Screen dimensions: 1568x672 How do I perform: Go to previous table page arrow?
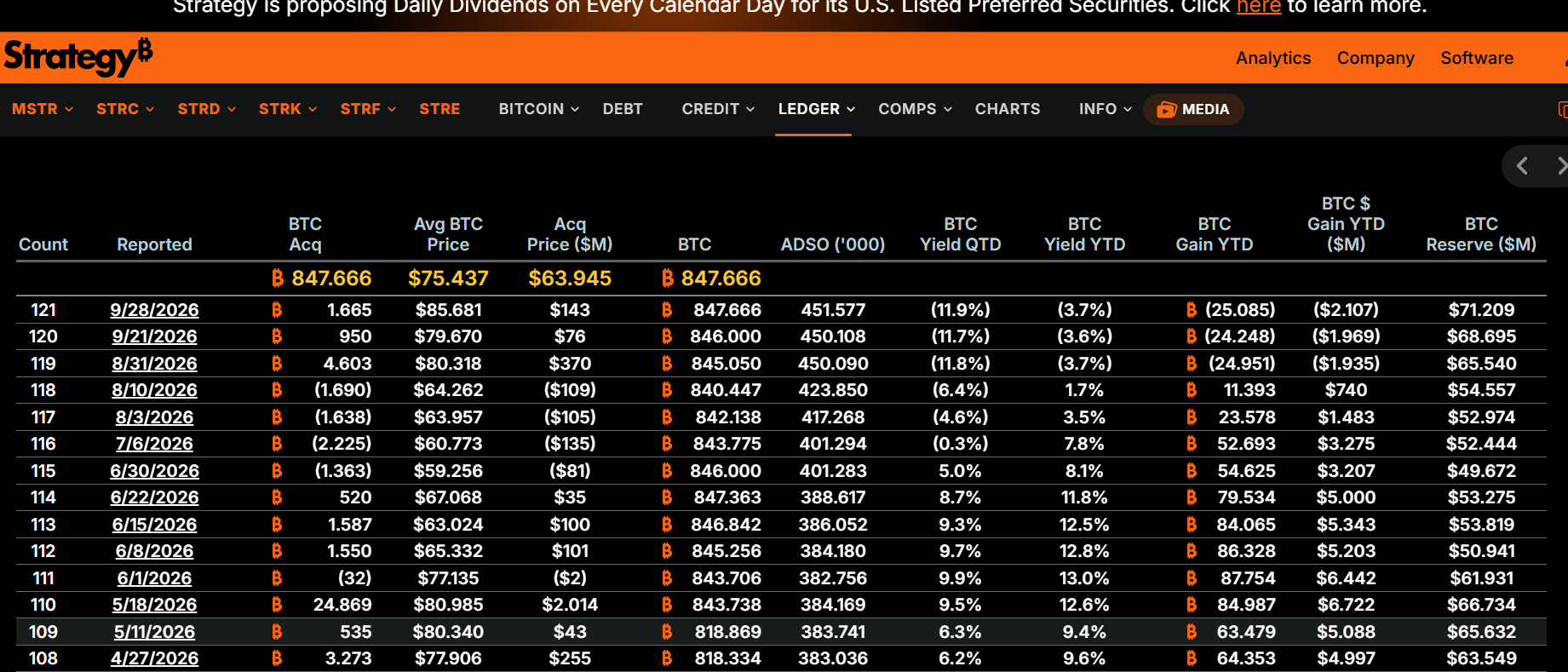coord(1523,166)
